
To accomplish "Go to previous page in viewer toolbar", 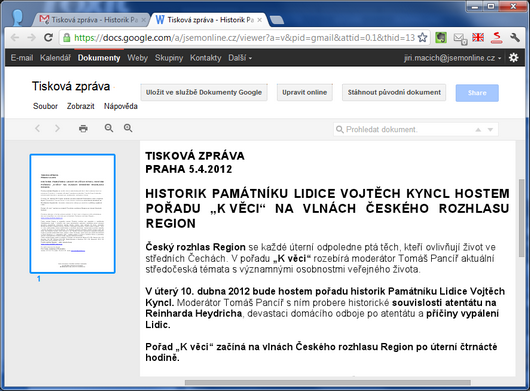I will (x=38, y=128).
